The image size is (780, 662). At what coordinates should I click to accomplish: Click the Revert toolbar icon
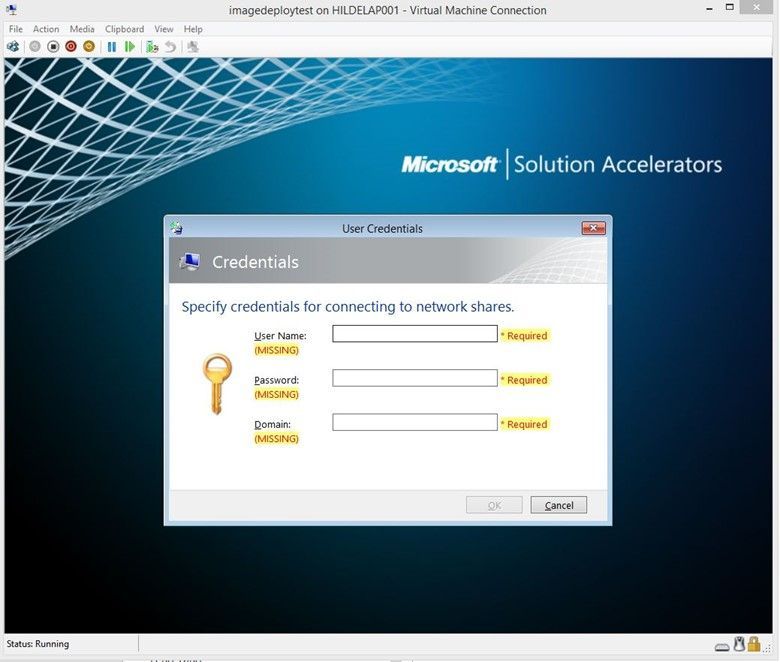pos(170,47)
